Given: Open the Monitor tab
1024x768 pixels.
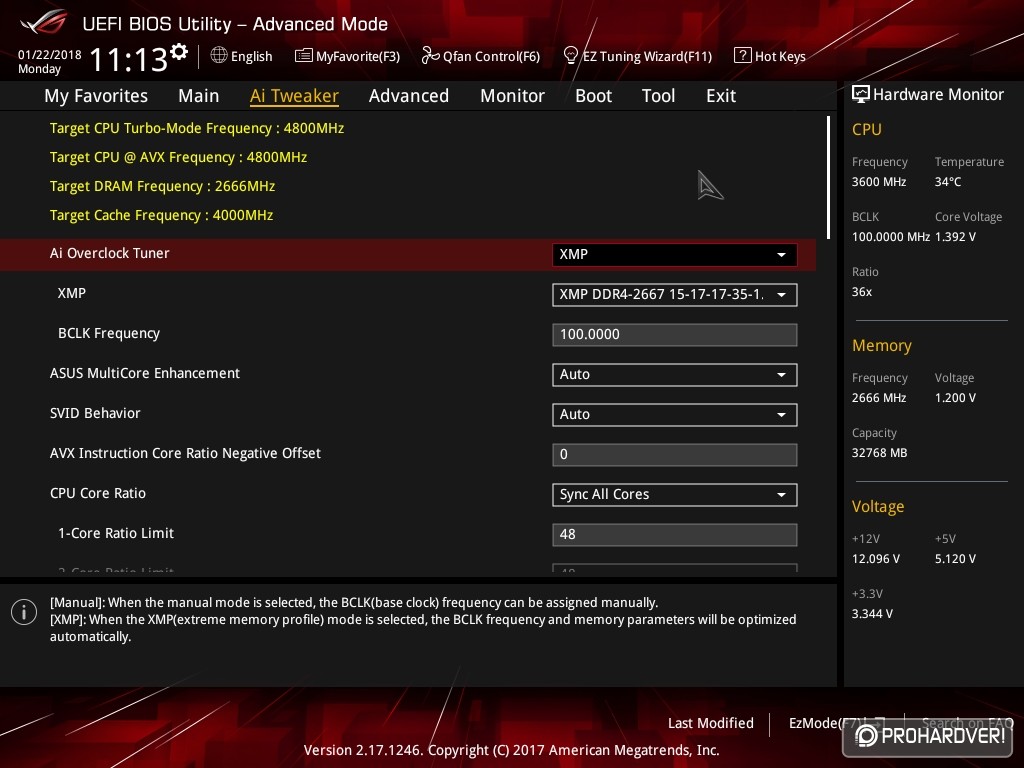Looking at the screenshot, I should coord(512,96).
